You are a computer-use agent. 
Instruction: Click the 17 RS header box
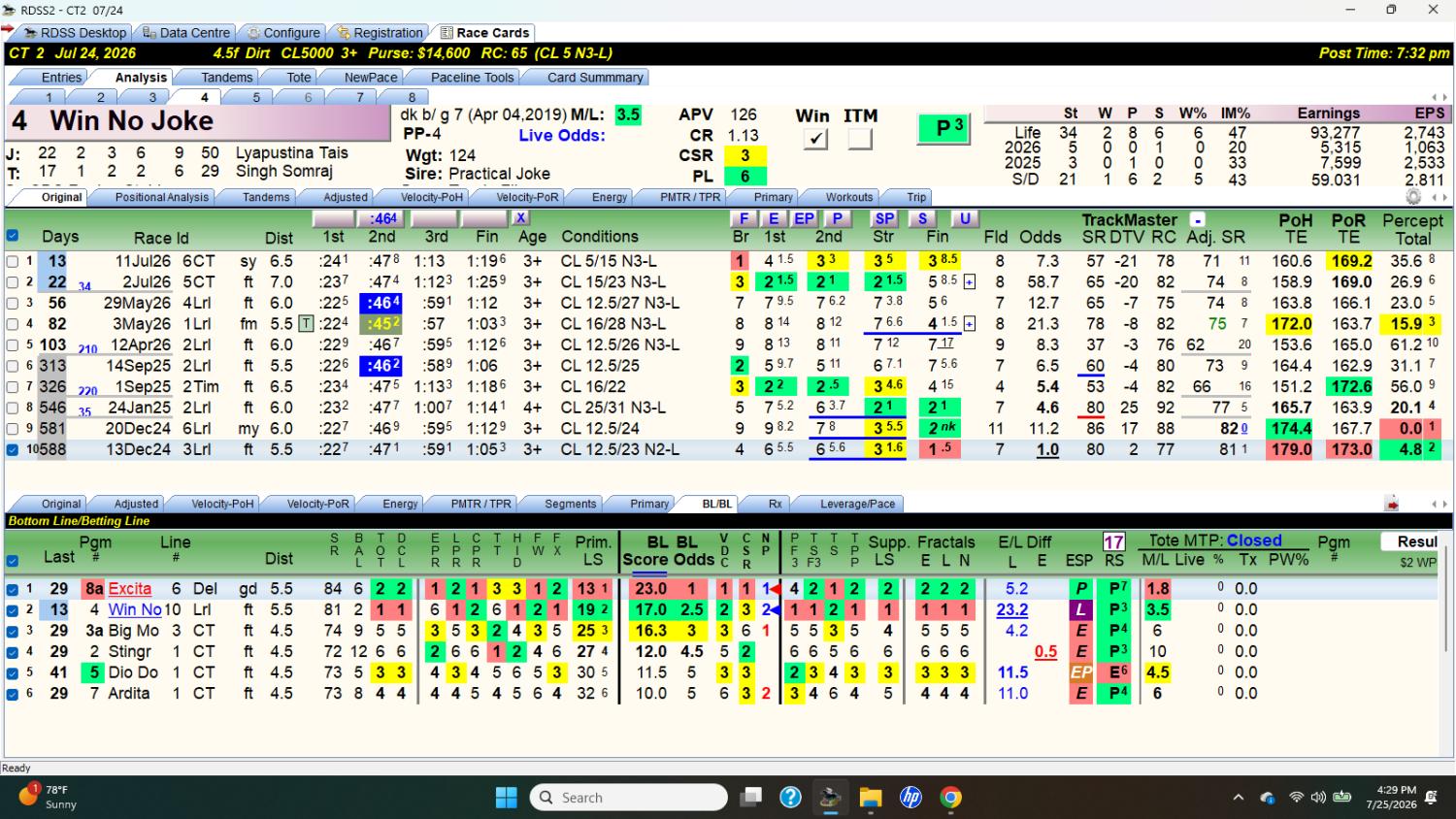pos(1113,541)
